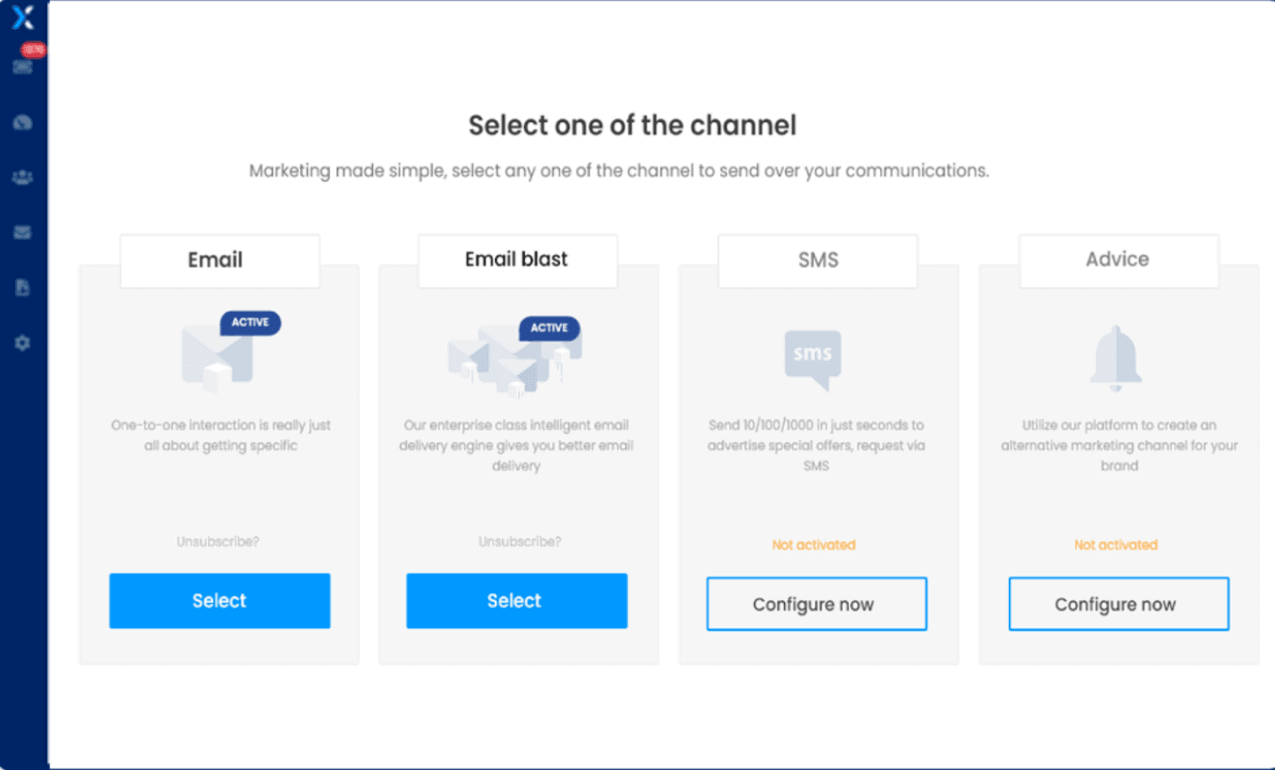
Task: Click the Email card title tab
Action: click(x=220, y=261)
